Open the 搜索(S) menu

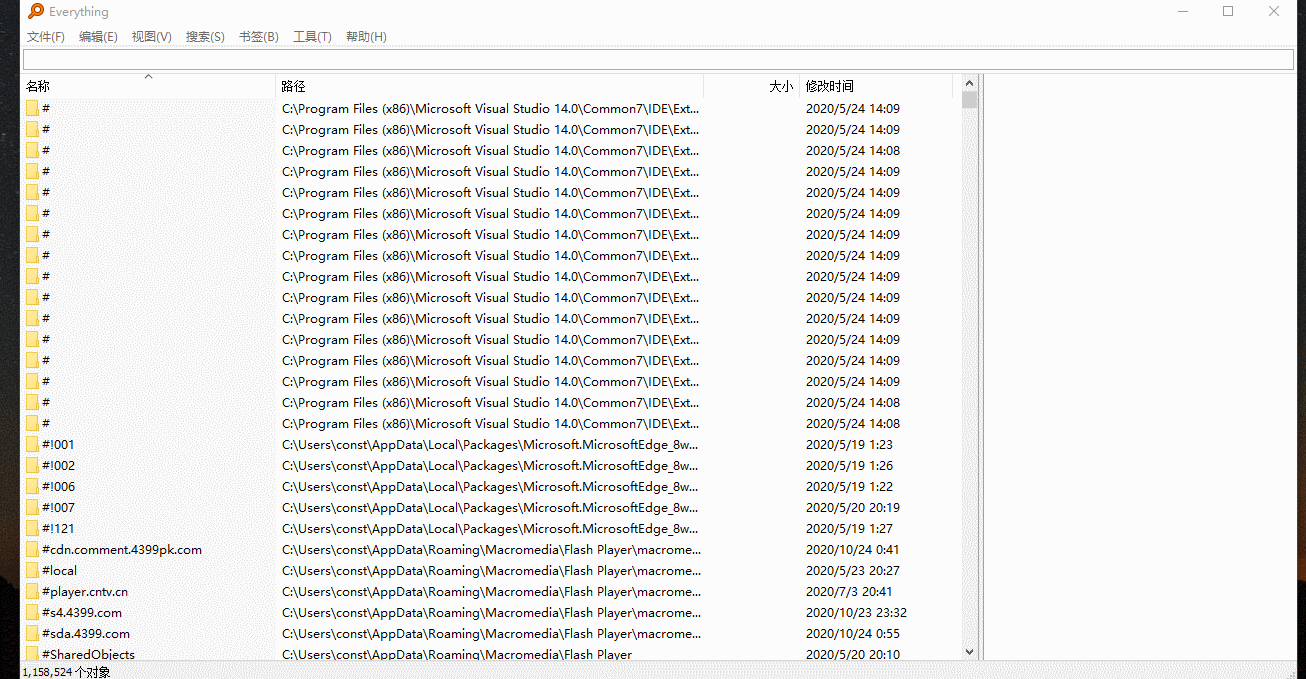tap(205, 37)
